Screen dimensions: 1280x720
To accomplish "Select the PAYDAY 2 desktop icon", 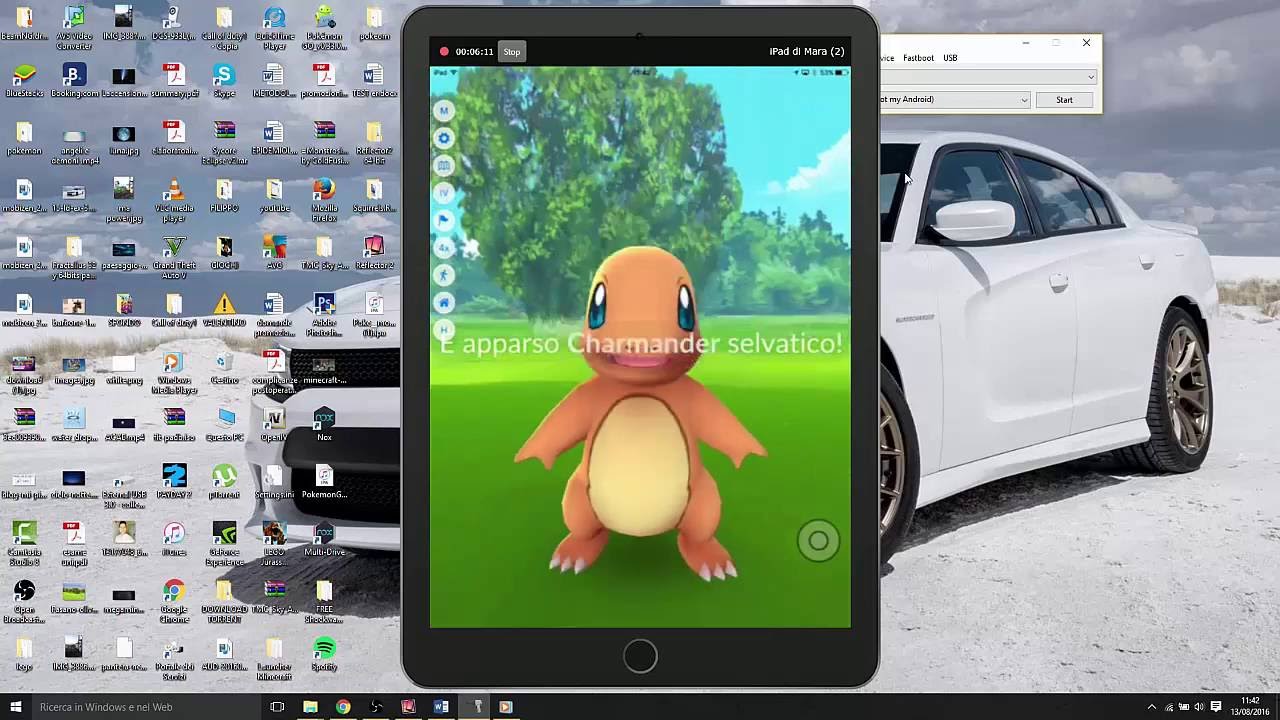I will pyautogui.click(x=174, y=482).
